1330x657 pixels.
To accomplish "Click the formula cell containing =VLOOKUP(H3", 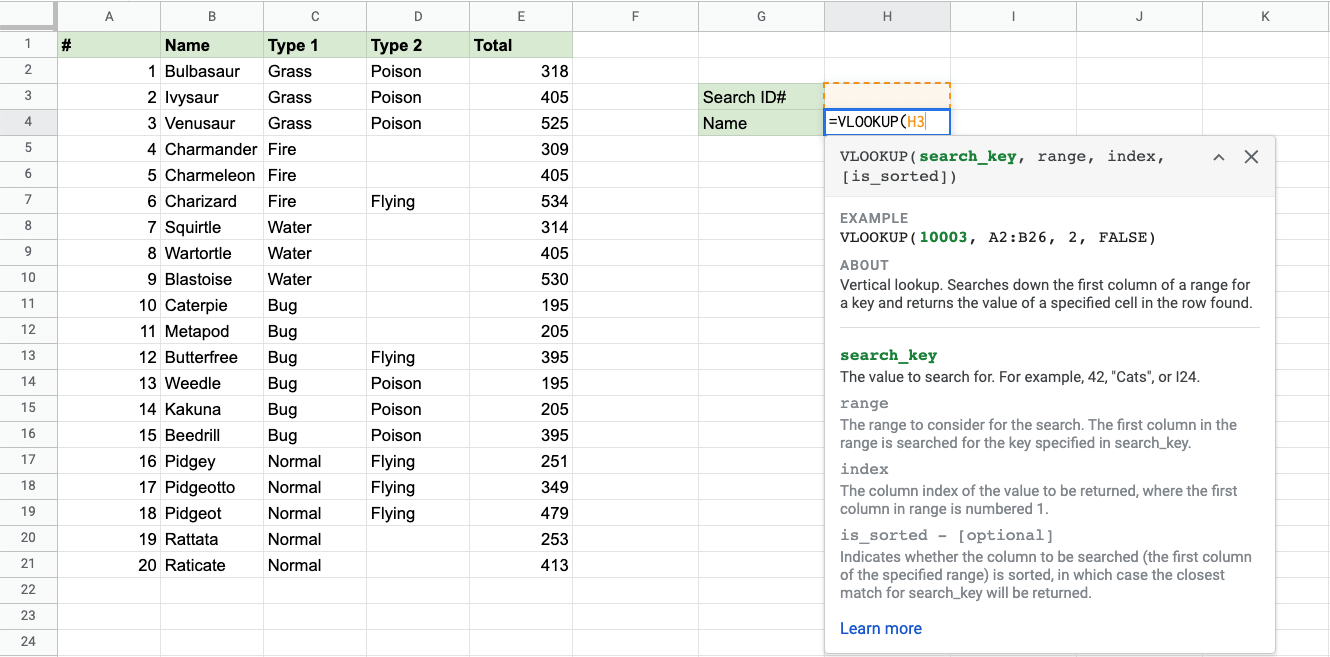I will point(887,123).
